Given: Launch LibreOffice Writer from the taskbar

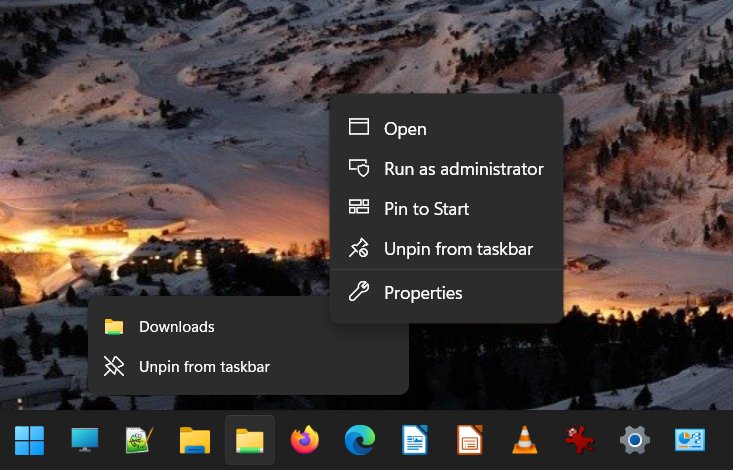Looking at the screenshot, I should (x=414, y=440).
